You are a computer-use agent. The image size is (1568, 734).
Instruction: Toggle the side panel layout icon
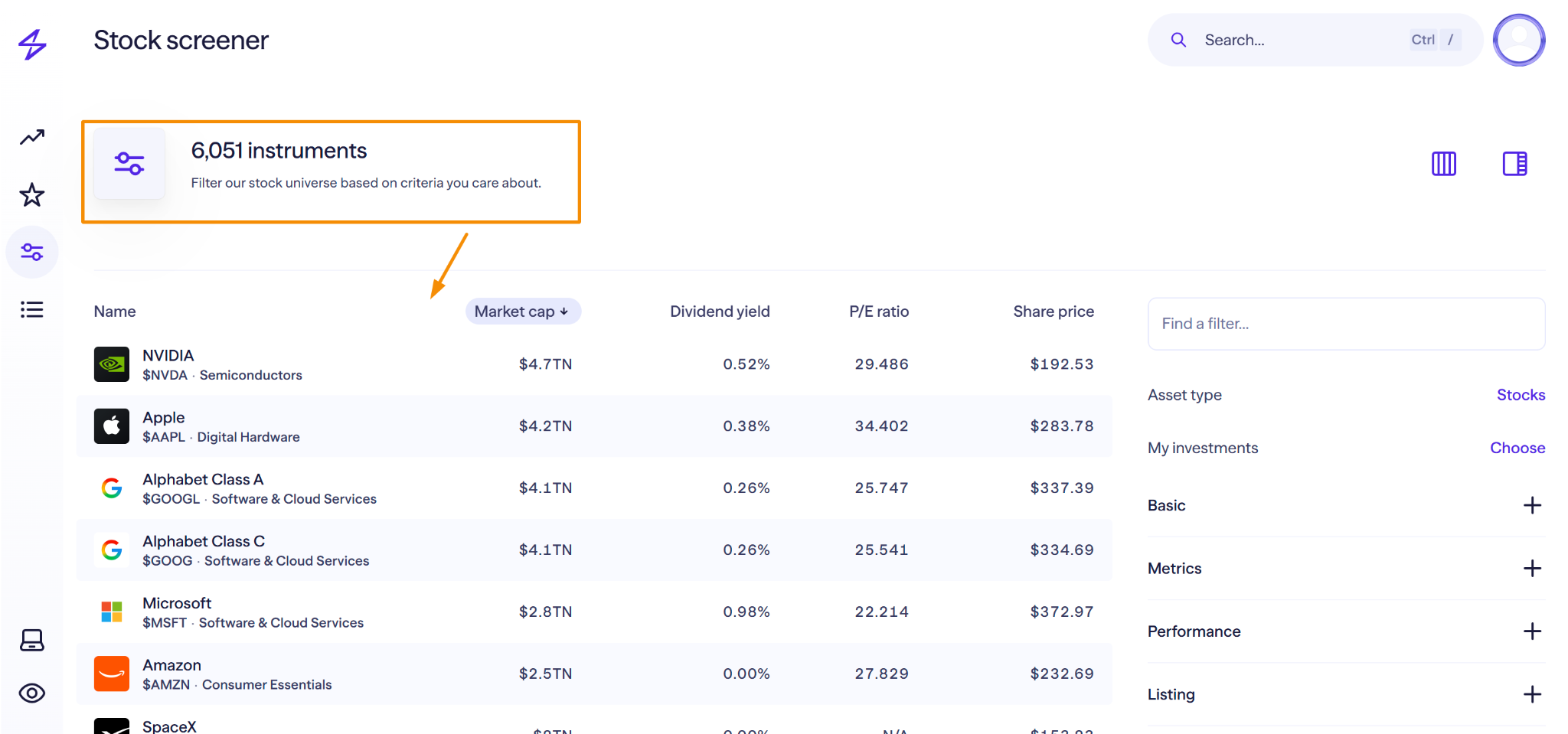point(1515,164)
